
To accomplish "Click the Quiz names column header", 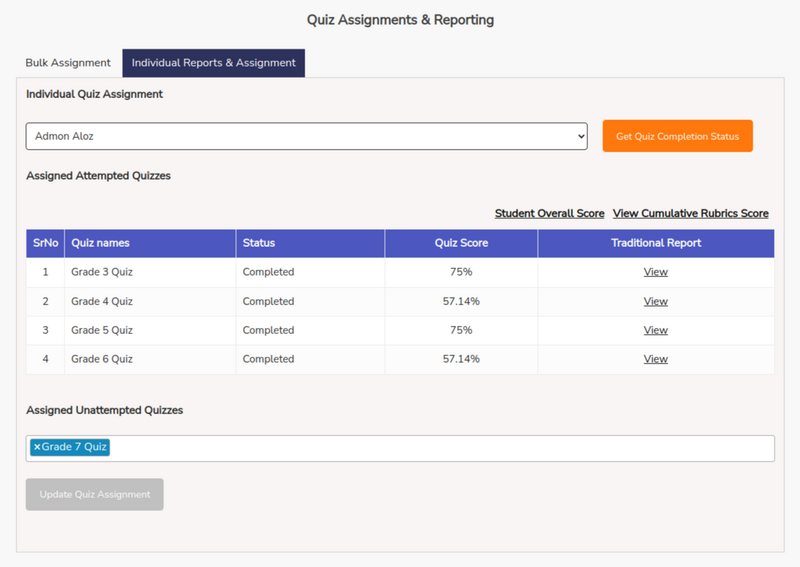I will tap(101, 243).
